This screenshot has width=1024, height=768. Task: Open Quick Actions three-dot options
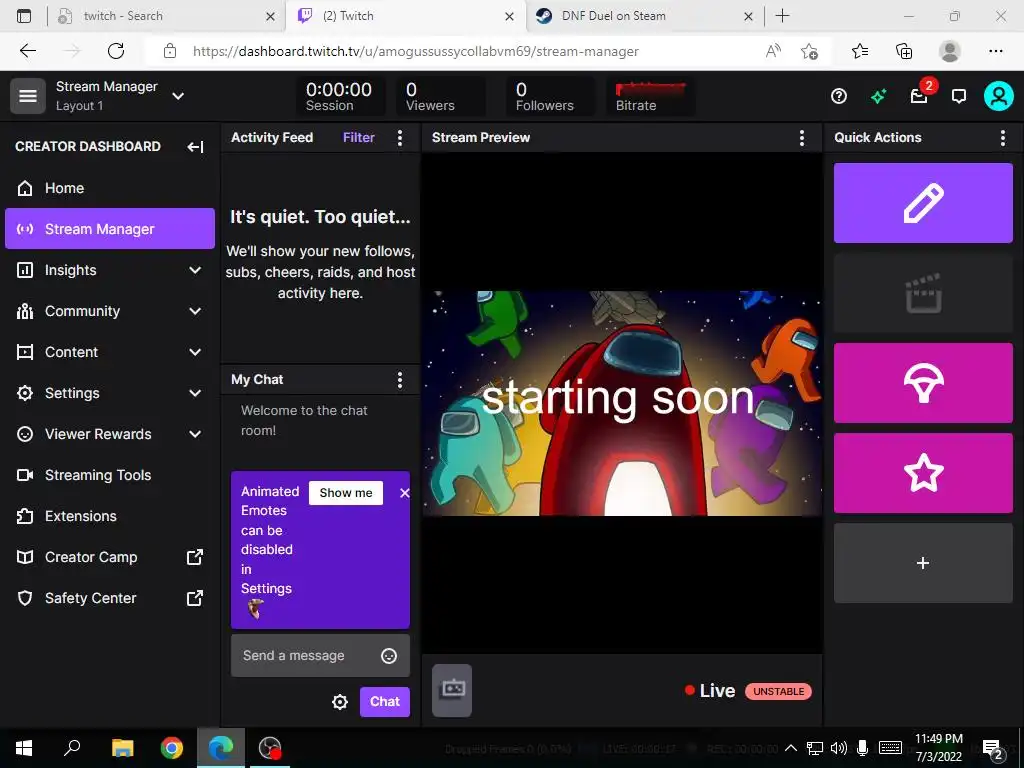pos(1002,137)
